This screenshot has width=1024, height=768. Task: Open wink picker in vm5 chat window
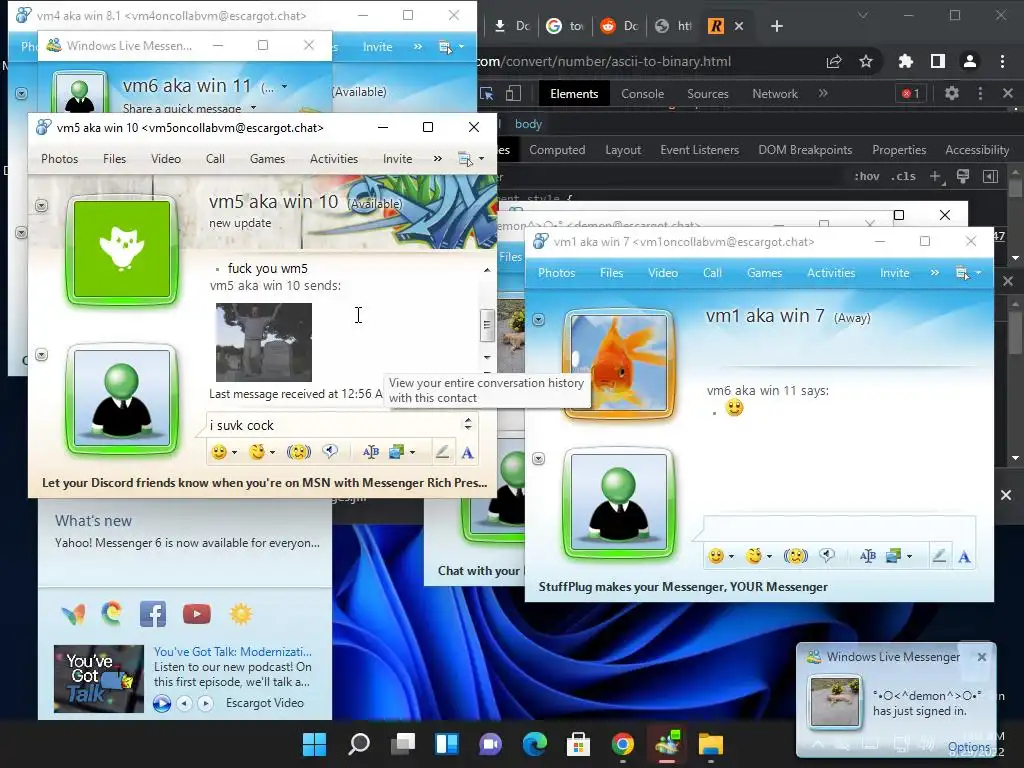(x=257, y=452)
